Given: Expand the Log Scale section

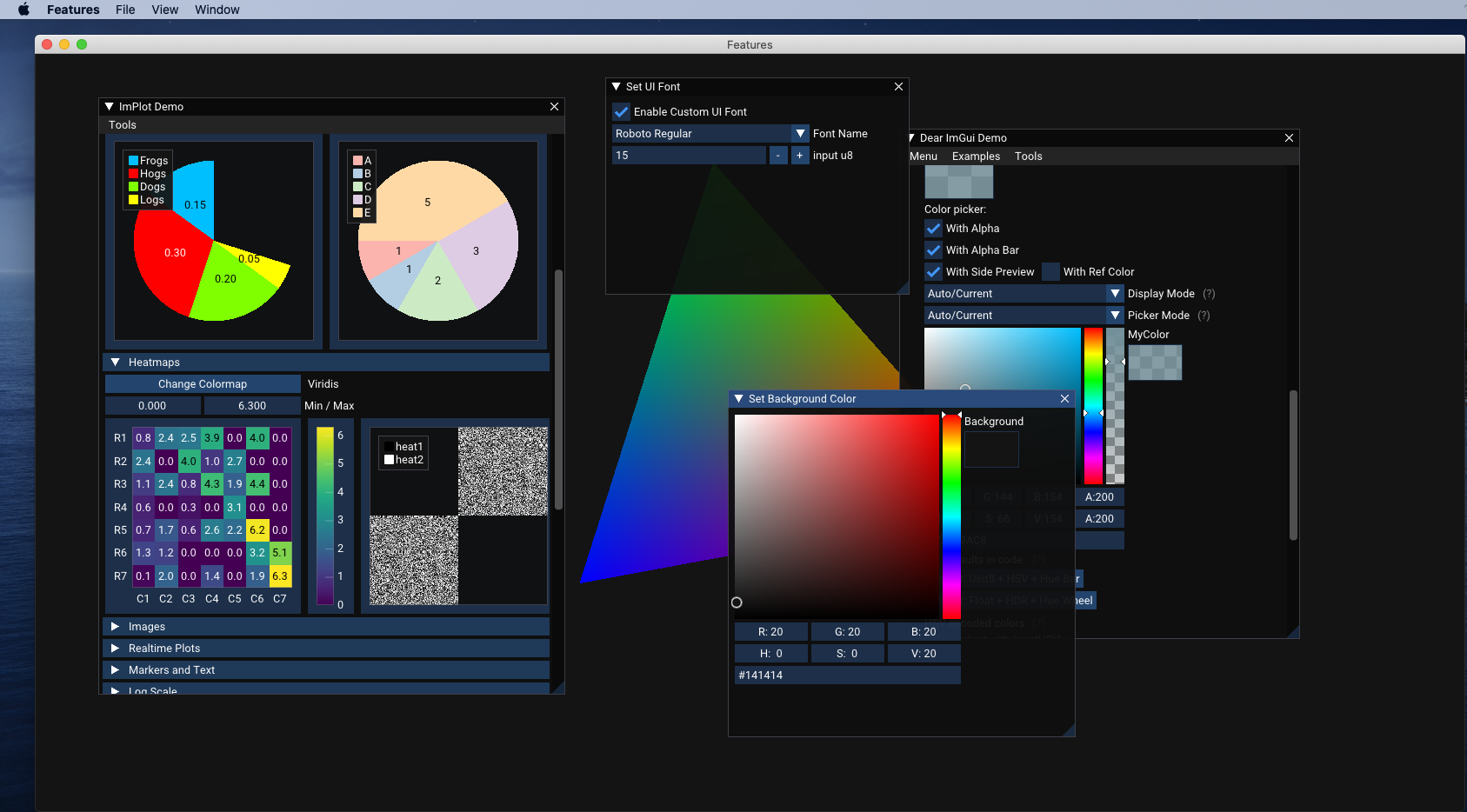Looking at the screenshot, I should pos(326,689).
